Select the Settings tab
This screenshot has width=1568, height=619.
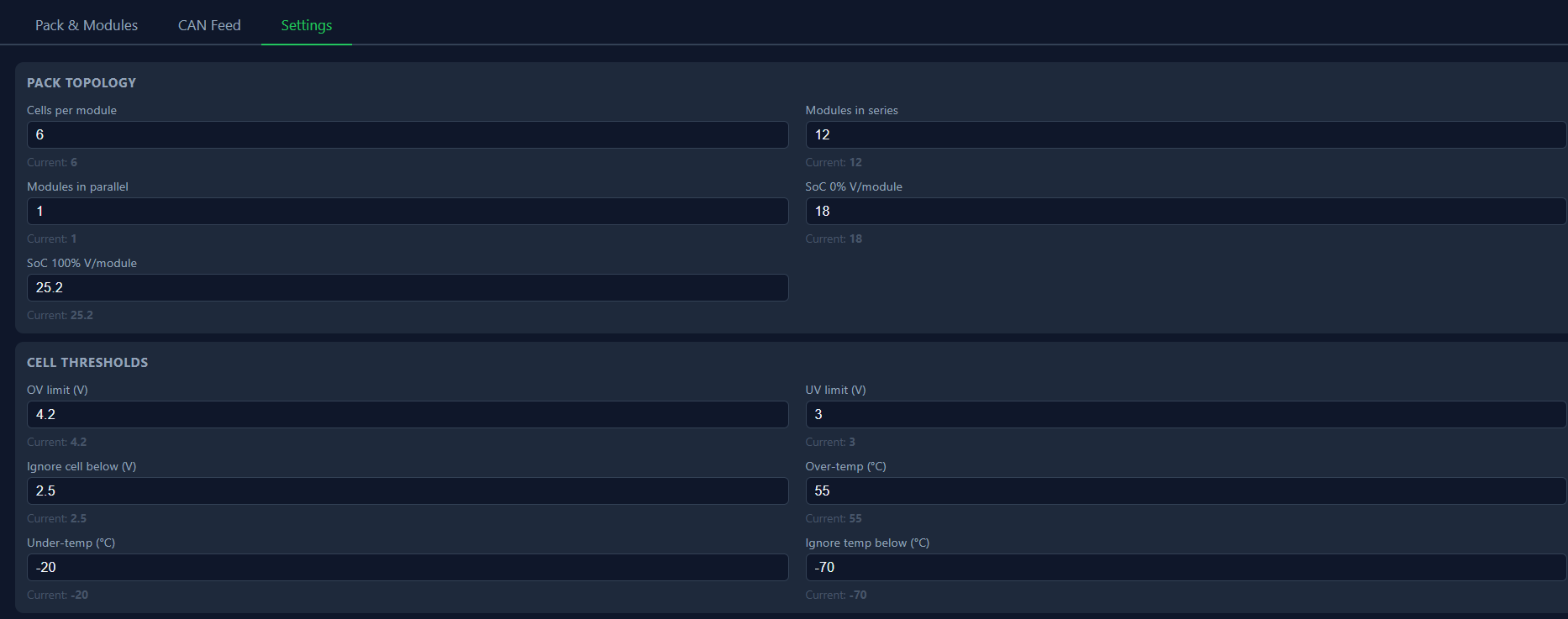point(307,25)
